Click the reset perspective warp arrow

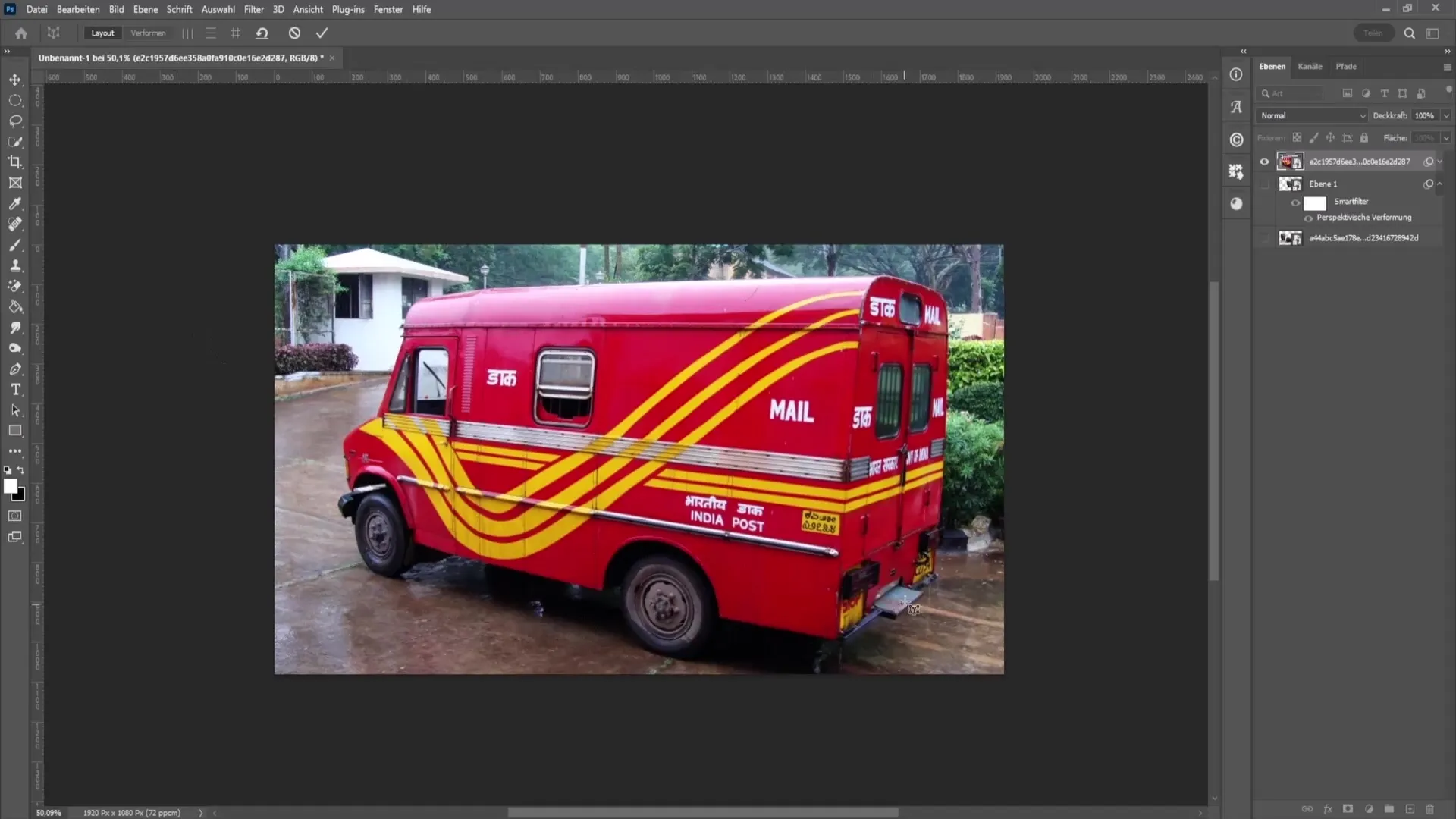pyautogui.click(x=262, y=33)
